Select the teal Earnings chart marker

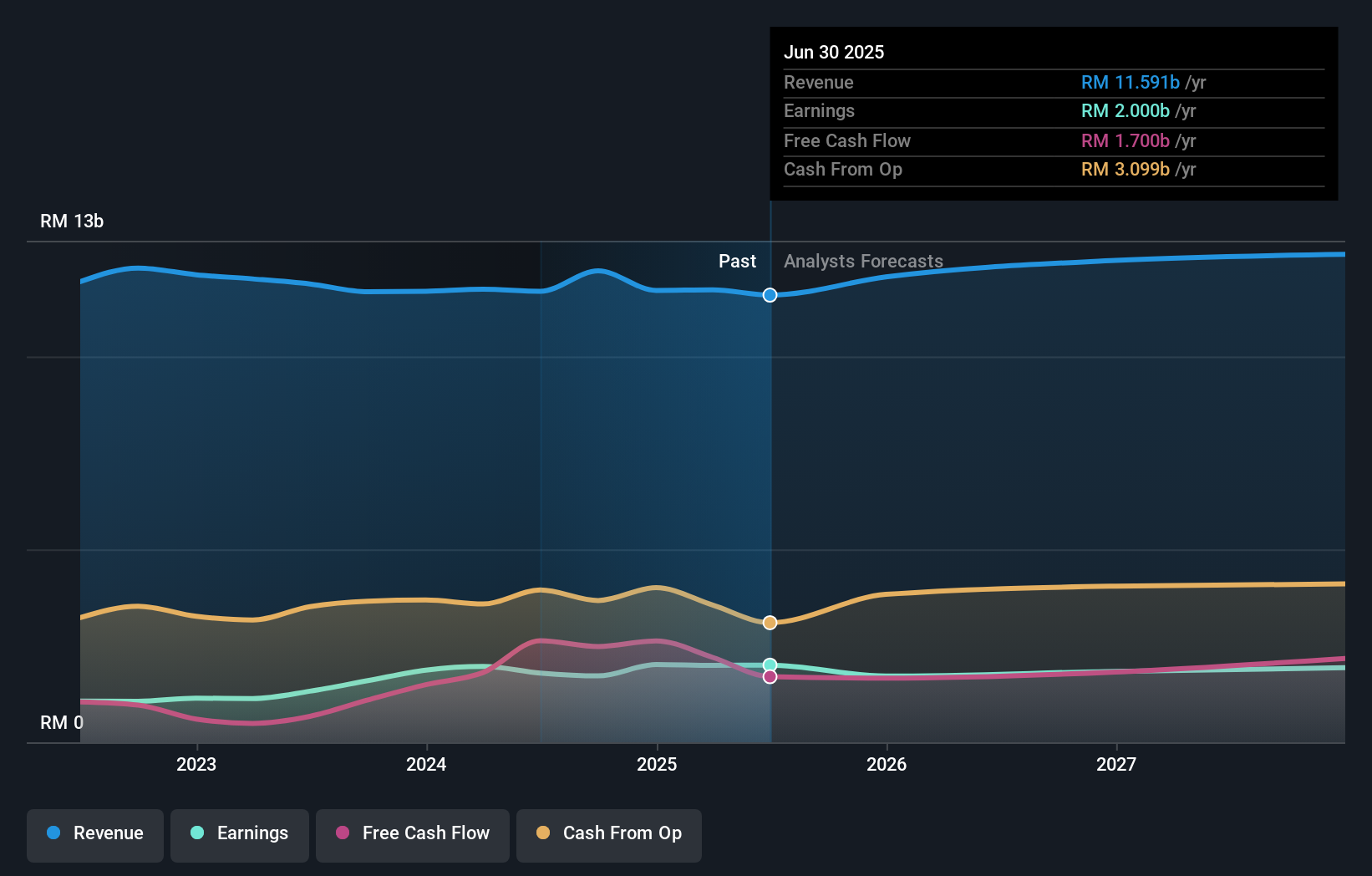pyautogui.click(x=770, y=664)
